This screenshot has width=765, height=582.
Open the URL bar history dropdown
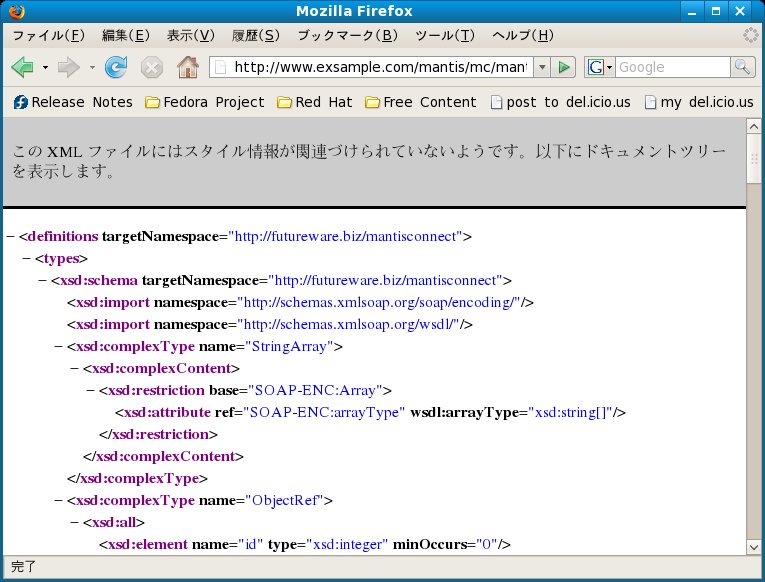[542, 67]
